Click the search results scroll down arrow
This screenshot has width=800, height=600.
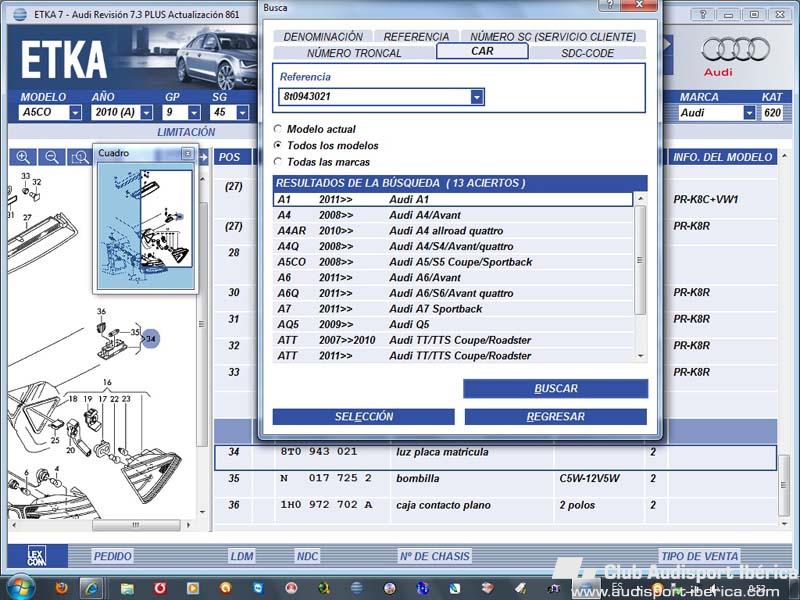coord(640,356)
